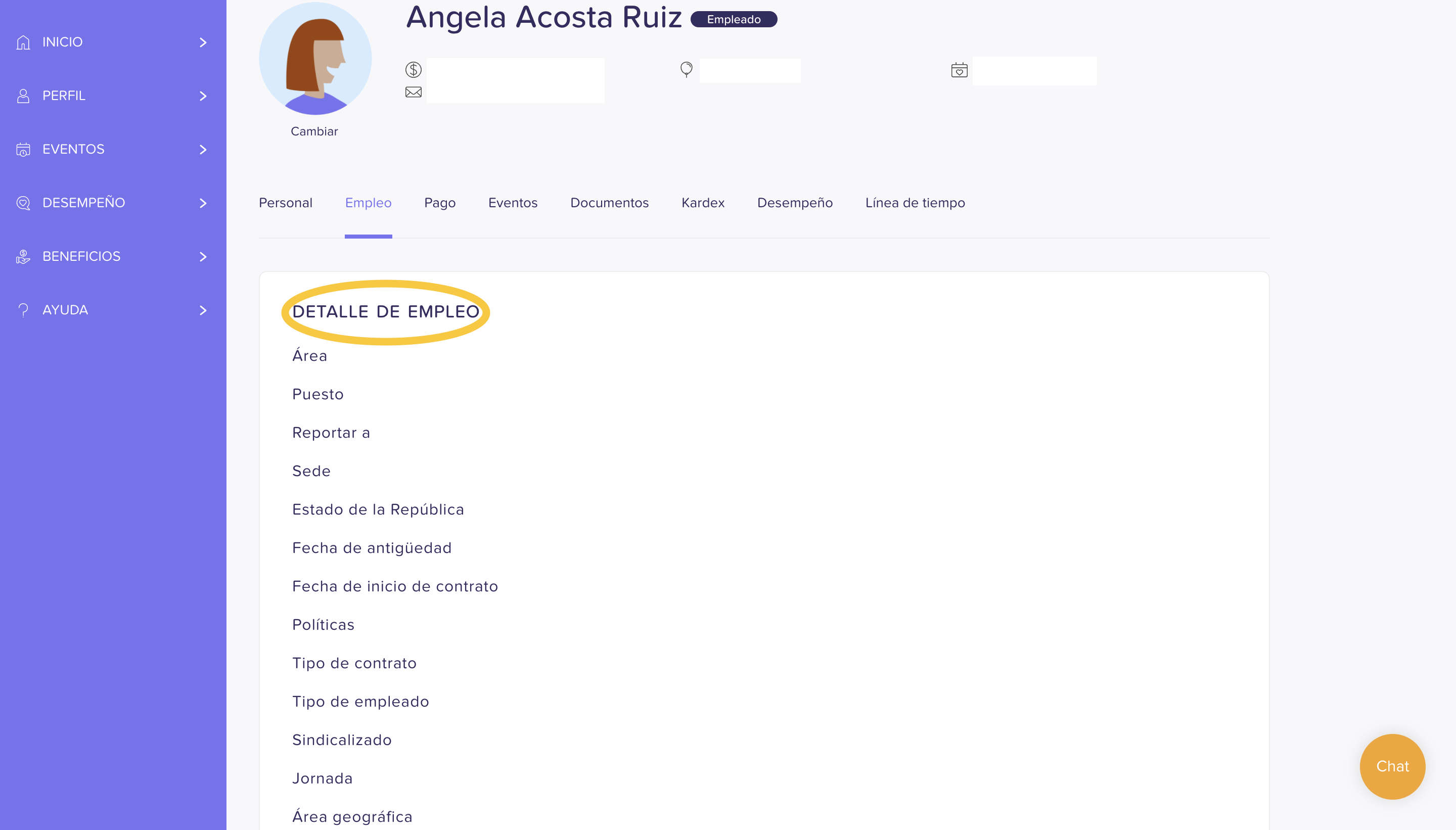Expand the INICIO menu chevron

pos(203,42)
